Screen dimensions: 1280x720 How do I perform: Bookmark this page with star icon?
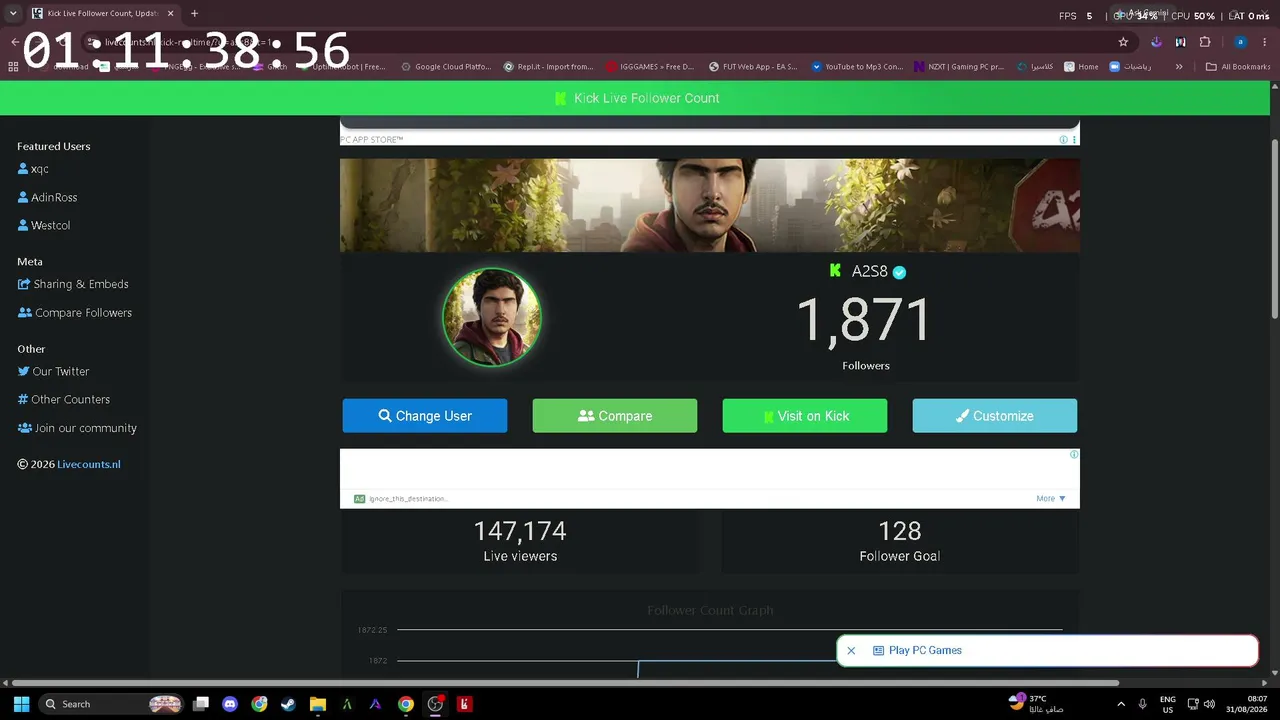[x=1123, y=42]
